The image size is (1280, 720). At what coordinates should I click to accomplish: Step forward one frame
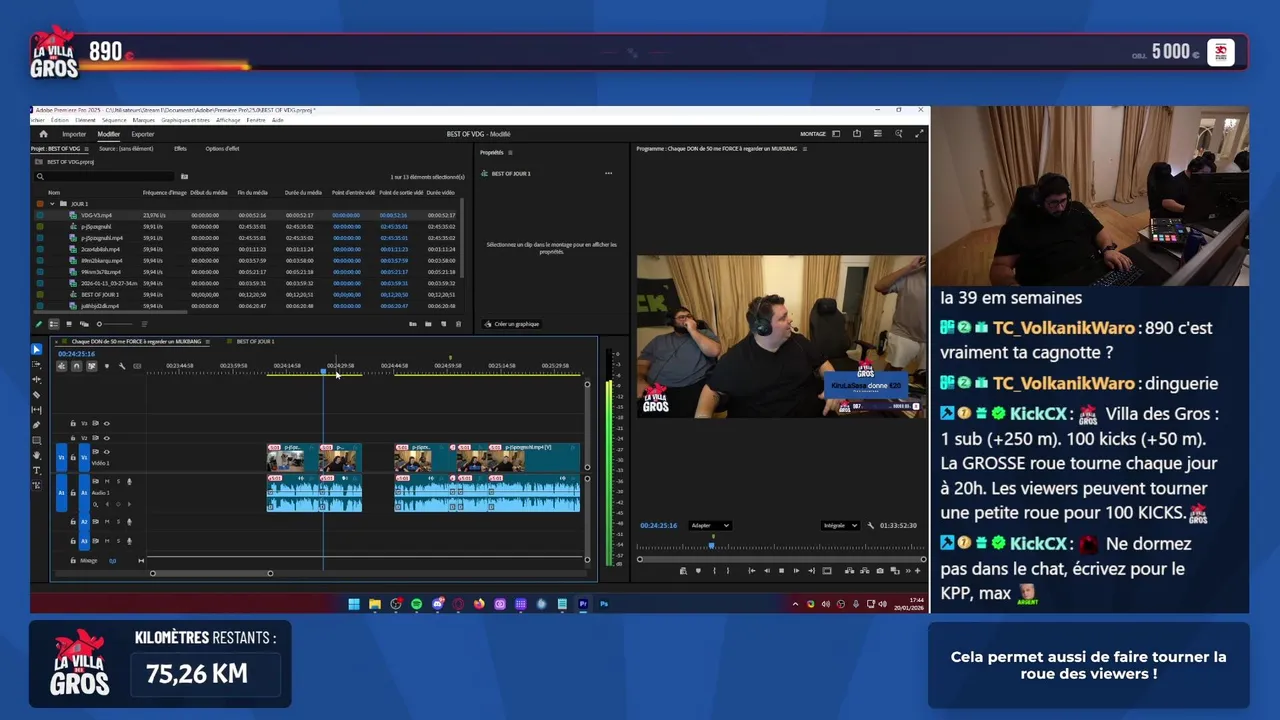tap(796, 571)
